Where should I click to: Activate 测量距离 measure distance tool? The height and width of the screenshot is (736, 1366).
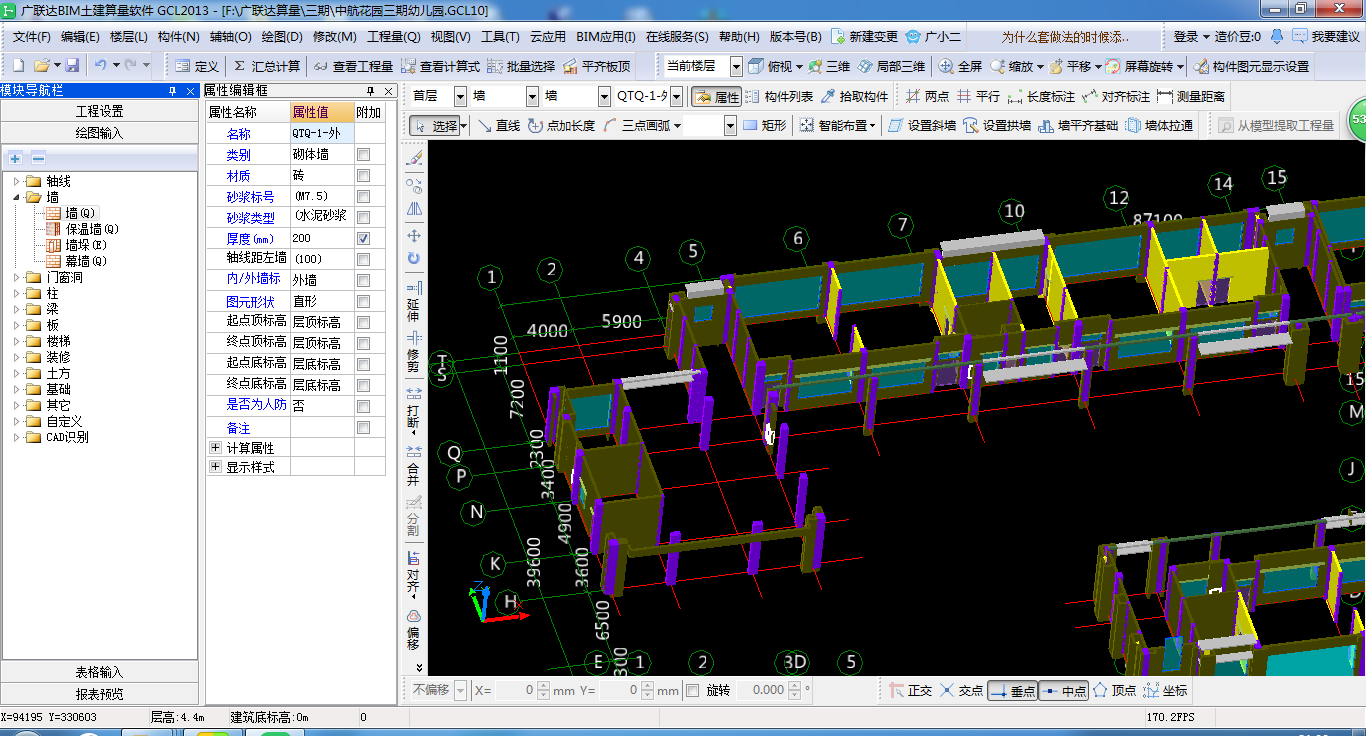point(1191,97)
